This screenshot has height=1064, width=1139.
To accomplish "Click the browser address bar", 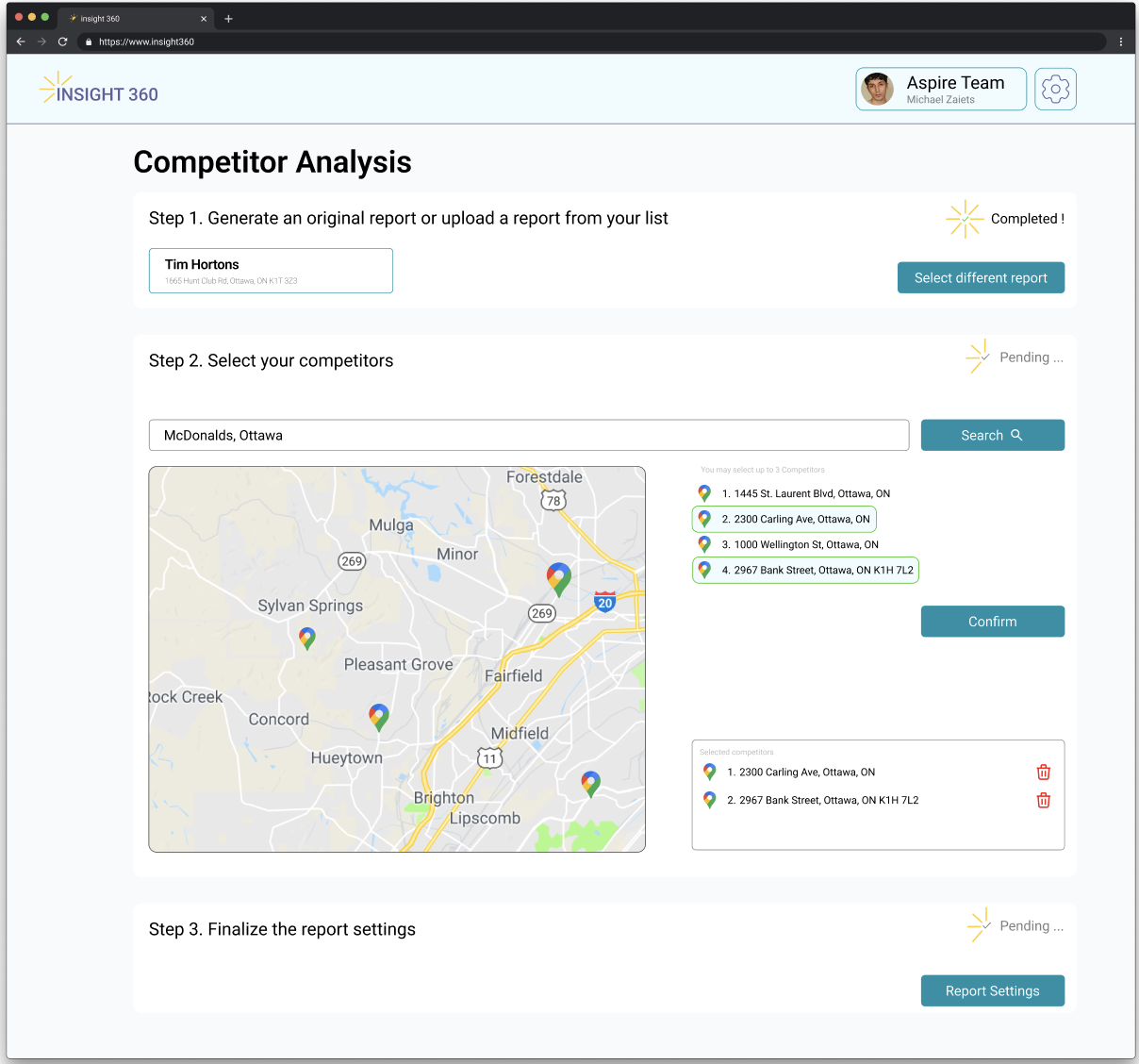I will [x=594, y=42].
